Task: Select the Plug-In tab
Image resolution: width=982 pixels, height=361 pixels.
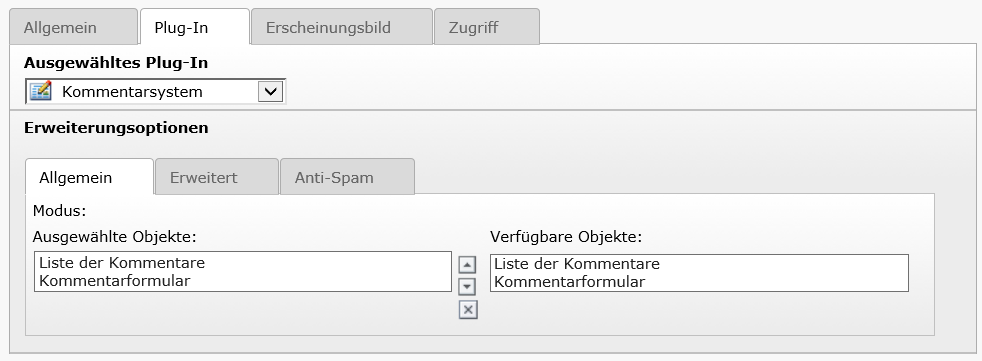Action: tap(181, 28)
